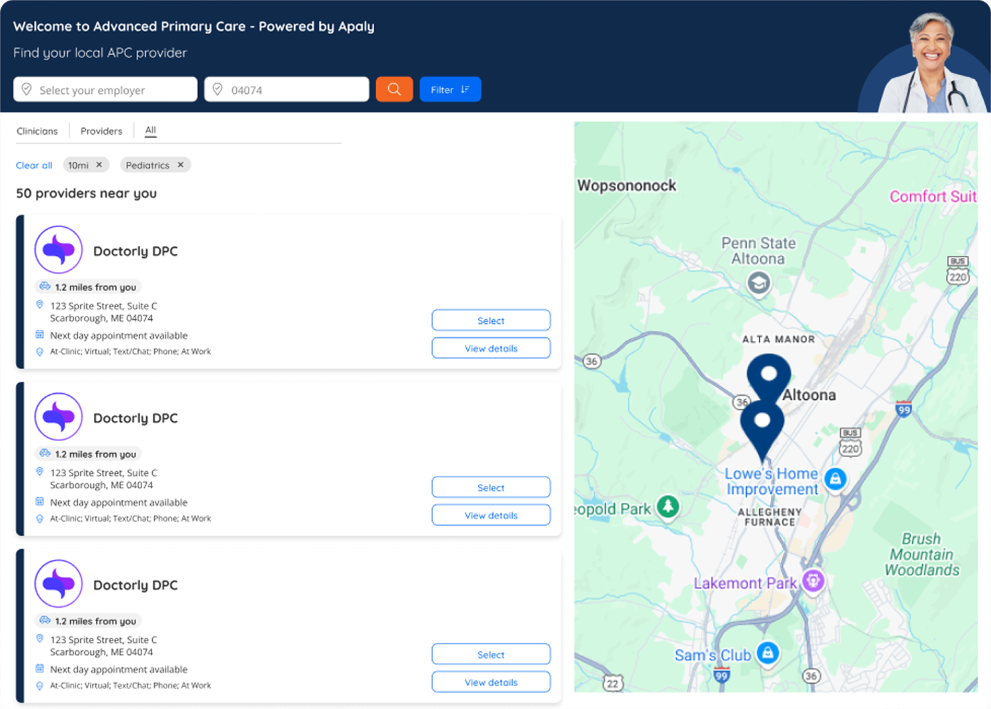Click Penn State Altoona school marker
The height and width of the screenshot is (709, 991).
[759, 284]
